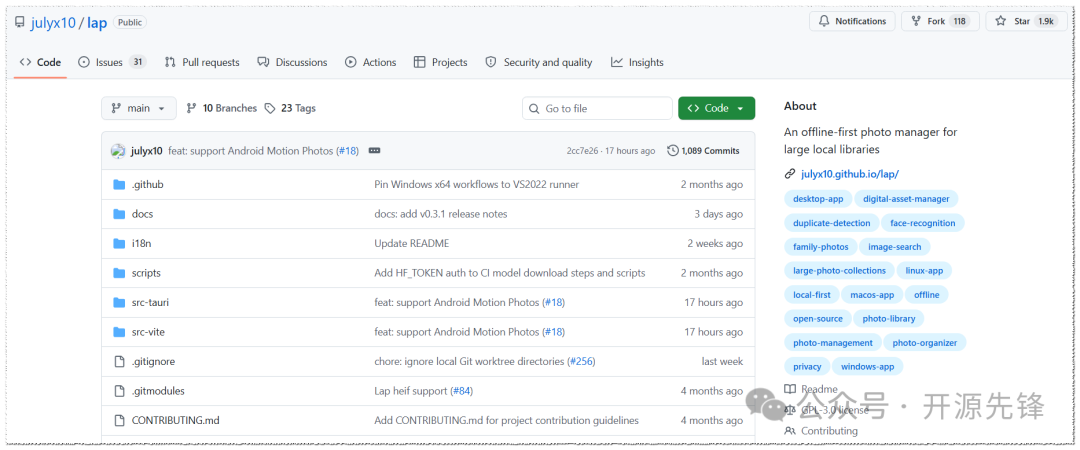This screenshot has width=1080, height=450.
Task: Click the scripts folder icon
Action: 119,273
